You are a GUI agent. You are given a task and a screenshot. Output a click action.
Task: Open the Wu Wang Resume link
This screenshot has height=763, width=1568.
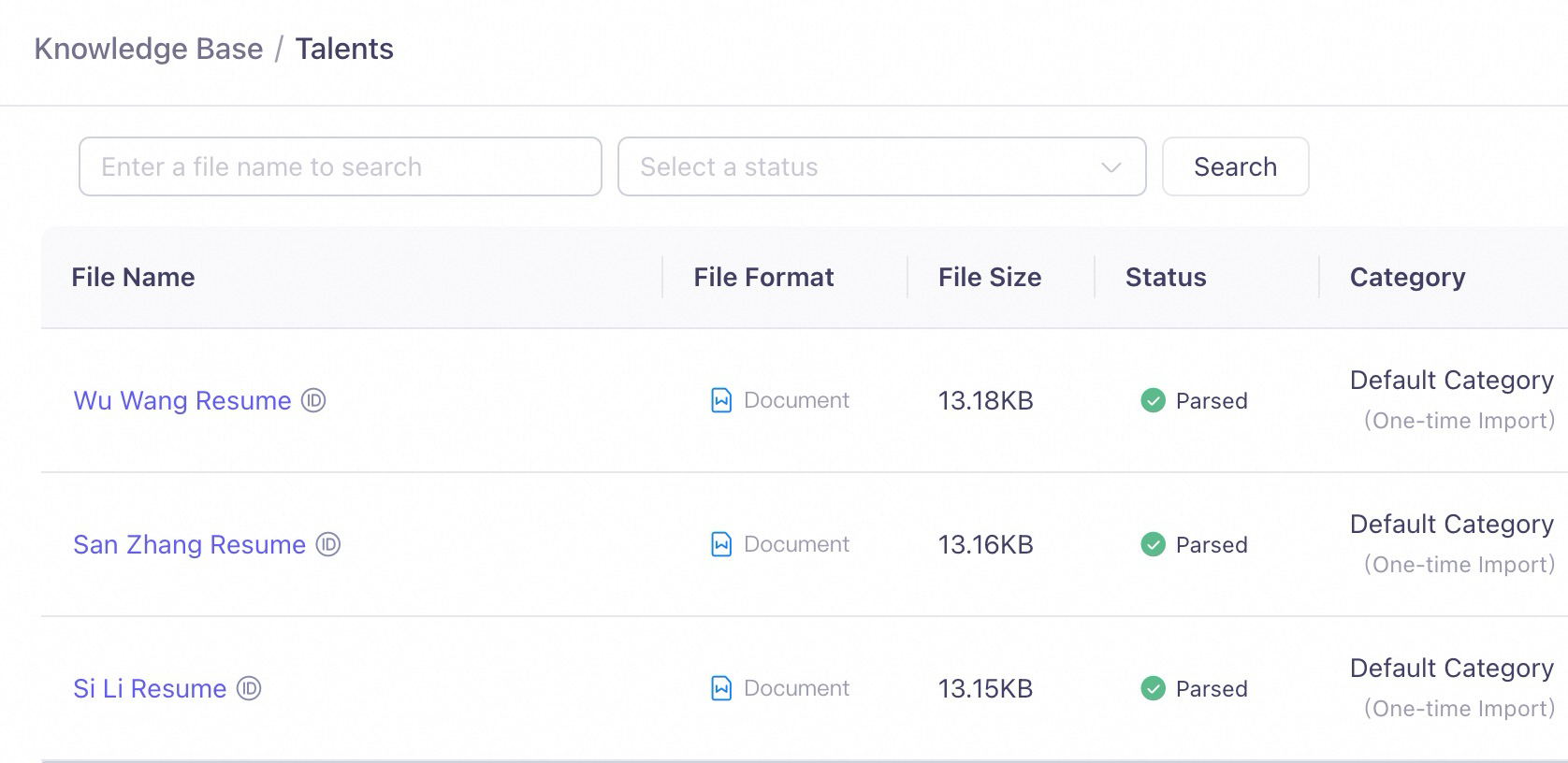click(x=182, y=401)
